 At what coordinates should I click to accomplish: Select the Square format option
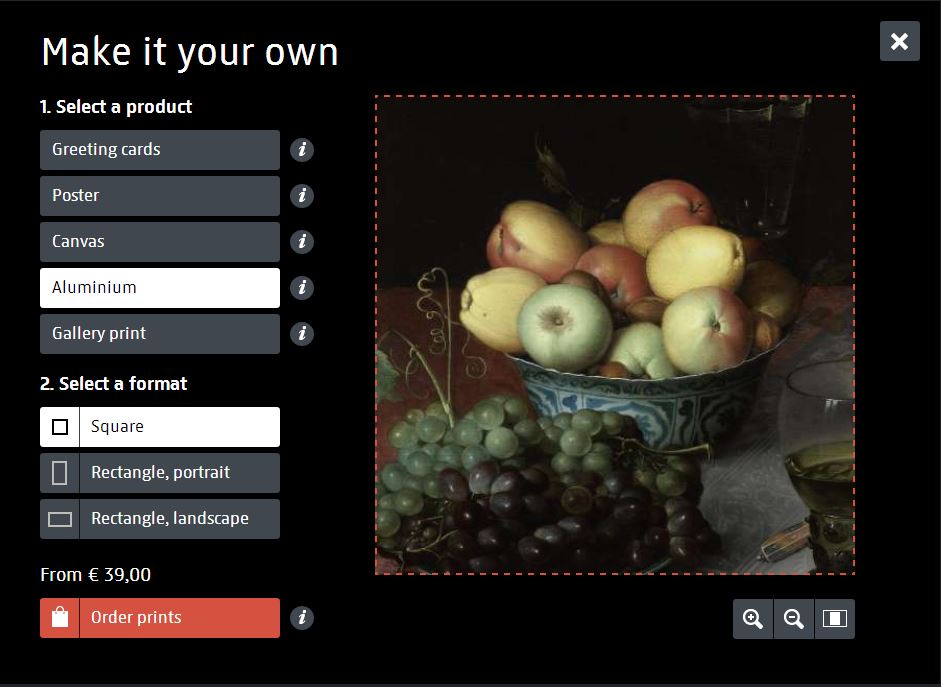point(160,427)
